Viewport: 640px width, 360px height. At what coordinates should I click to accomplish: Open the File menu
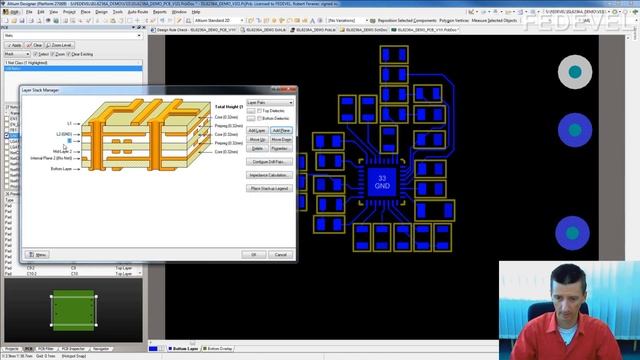[x=29, y=12]
